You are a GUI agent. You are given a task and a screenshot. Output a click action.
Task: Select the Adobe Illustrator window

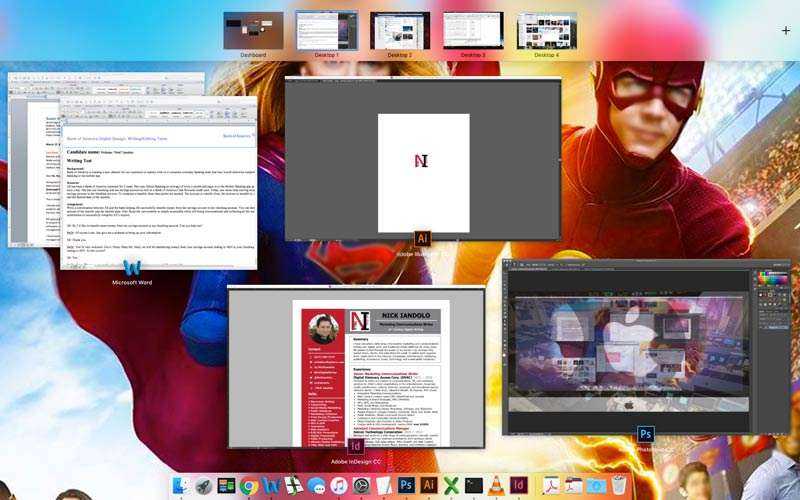[423, 158]
